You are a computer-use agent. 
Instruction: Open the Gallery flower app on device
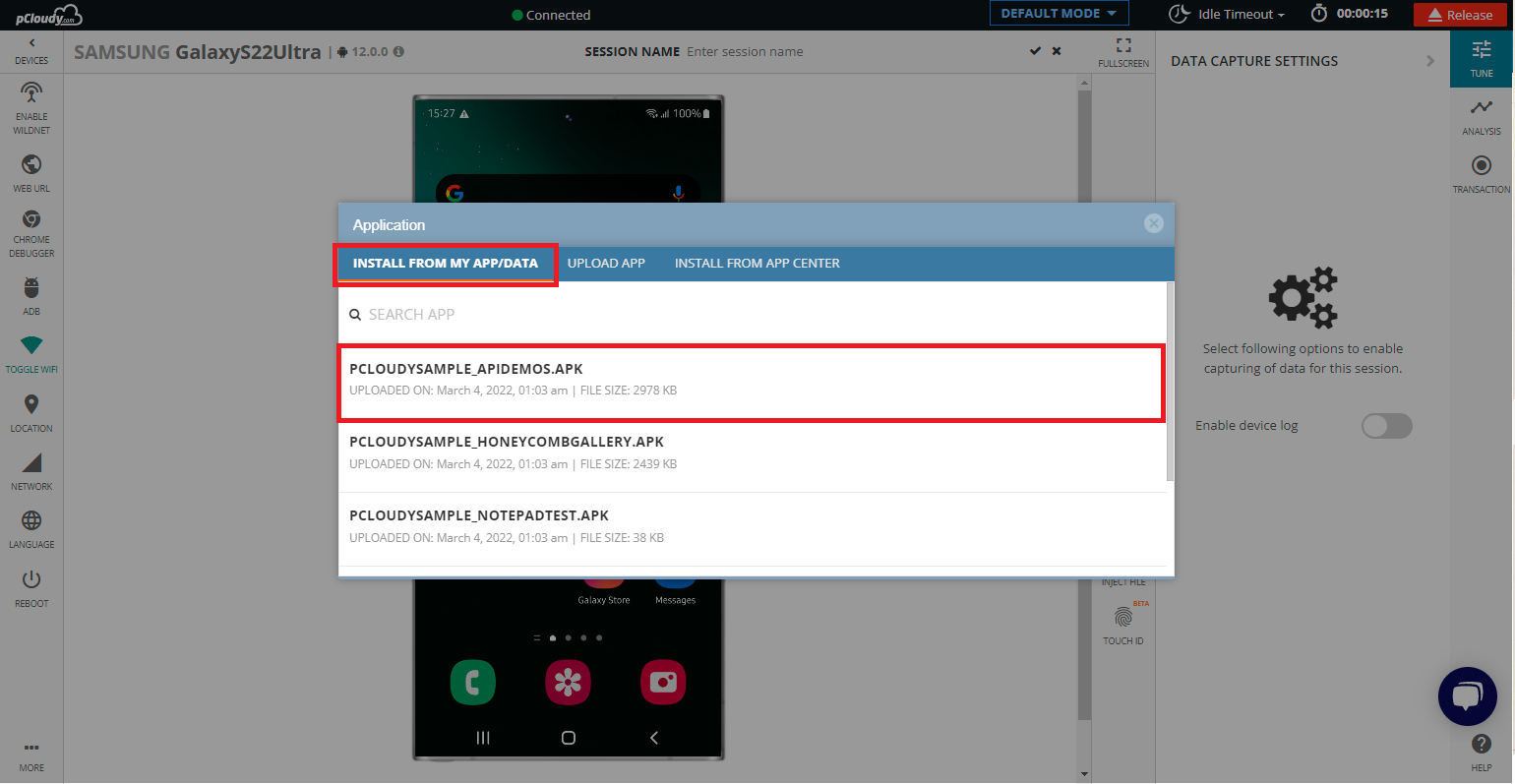569,683
